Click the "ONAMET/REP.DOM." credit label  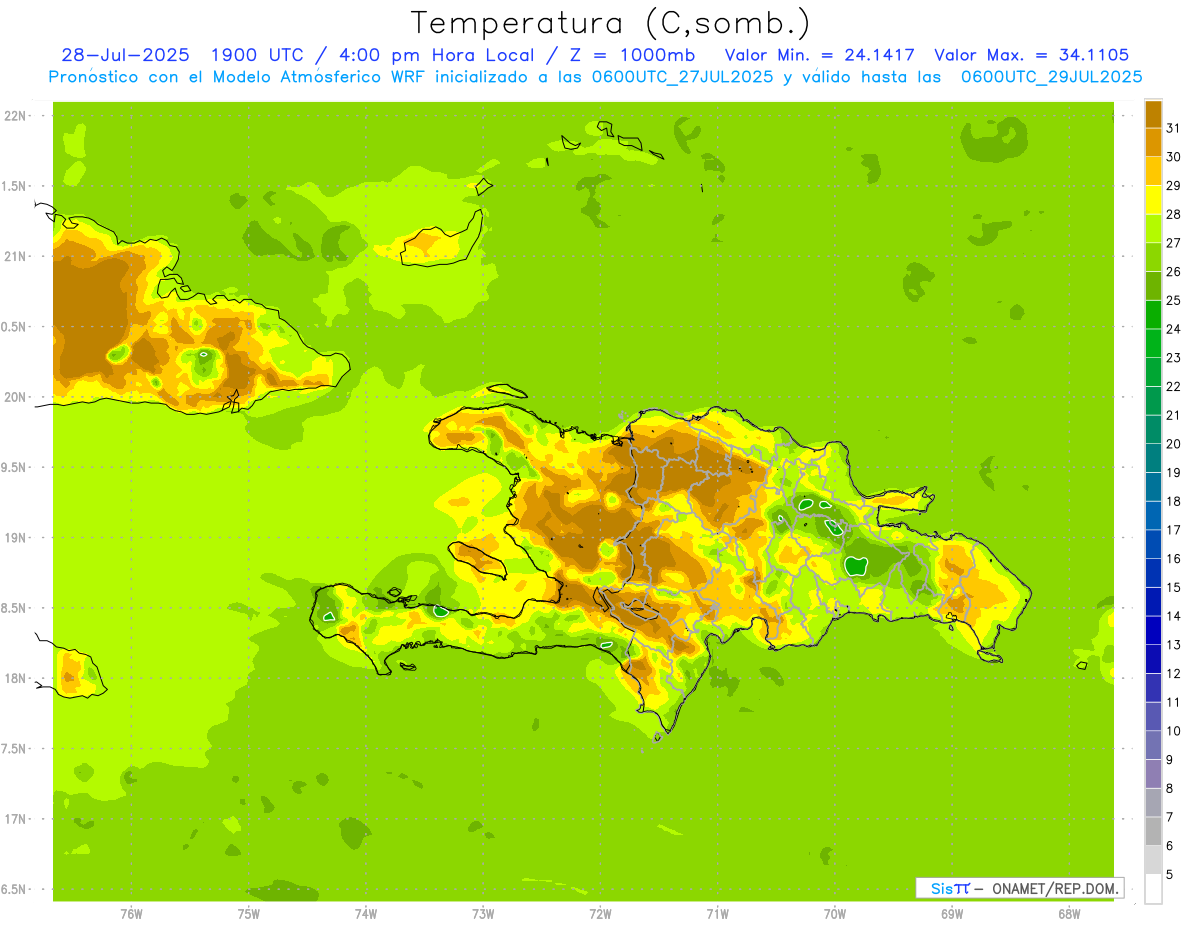[x=1054, y=888]
